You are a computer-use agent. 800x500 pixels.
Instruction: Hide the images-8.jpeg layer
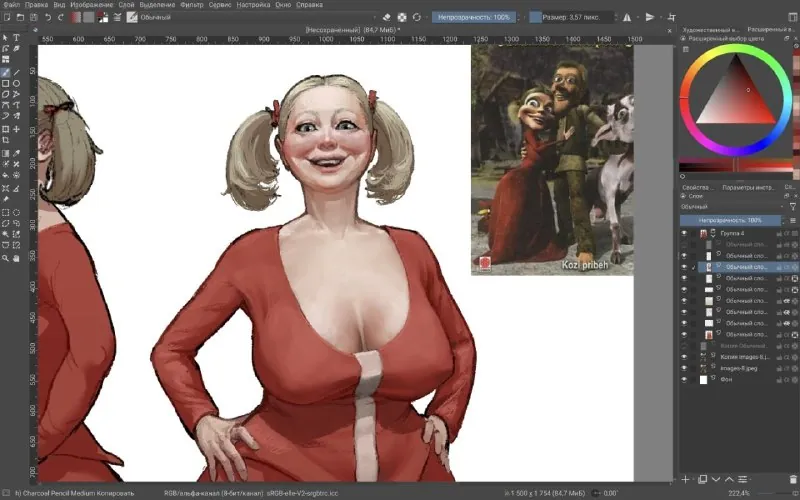click(x=684, y=368)
